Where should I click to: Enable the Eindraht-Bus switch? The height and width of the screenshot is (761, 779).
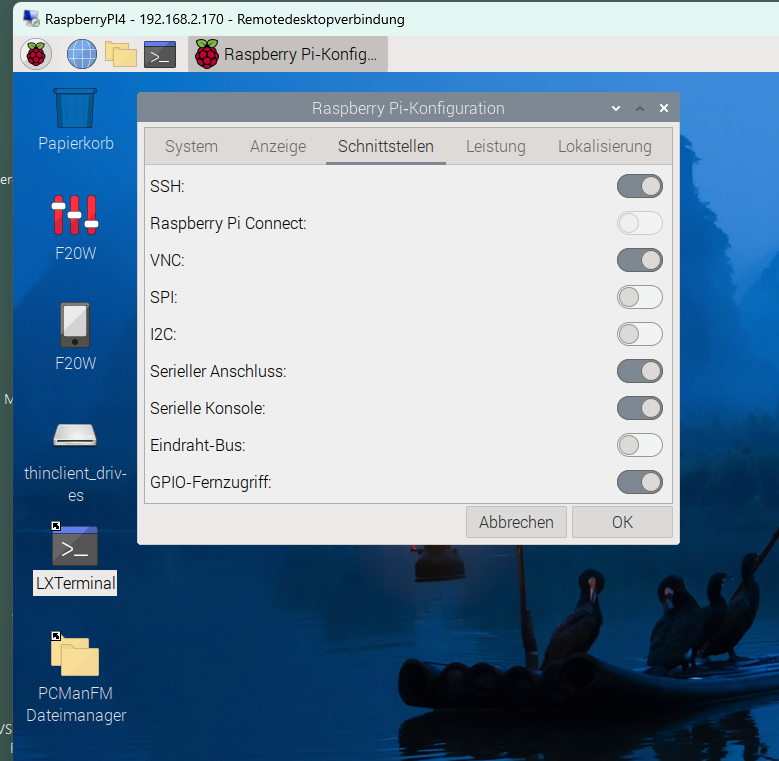[639, 445]
